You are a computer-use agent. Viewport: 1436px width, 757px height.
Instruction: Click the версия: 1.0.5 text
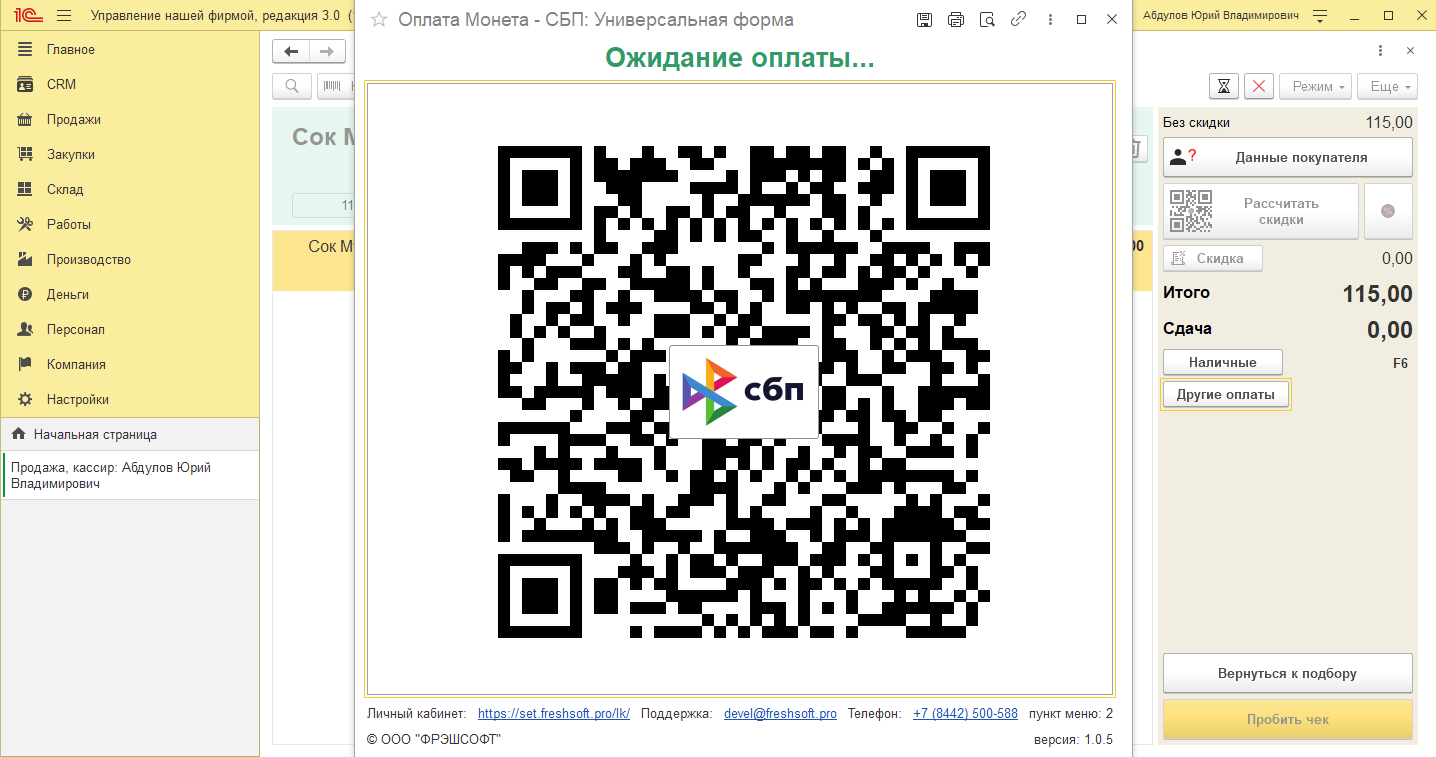click(1073, 740)
